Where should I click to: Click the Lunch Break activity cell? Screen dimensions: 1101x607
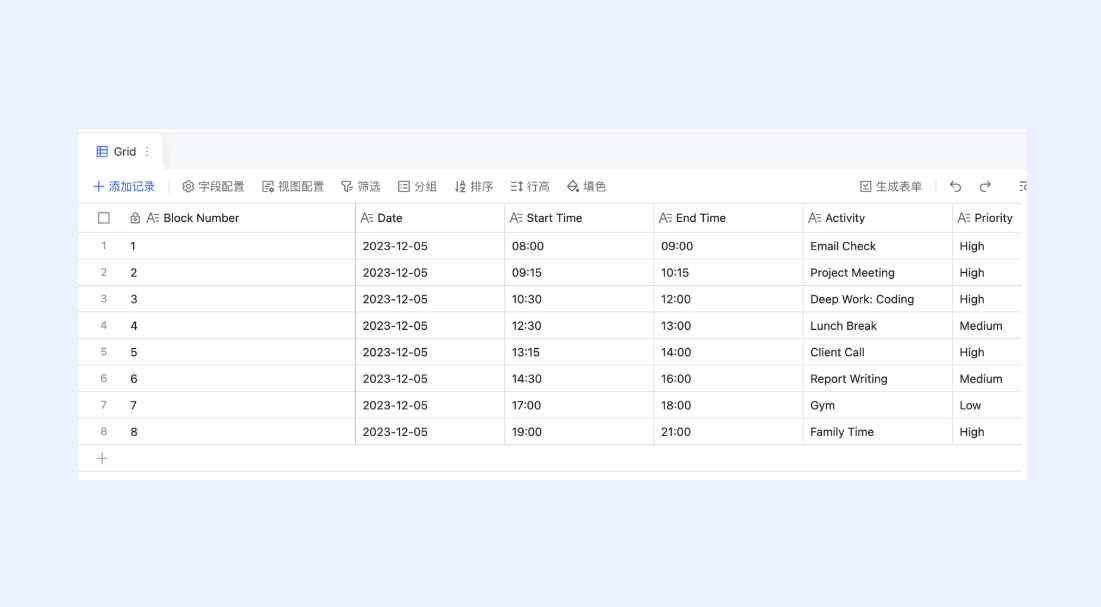(x=878, y=326)
